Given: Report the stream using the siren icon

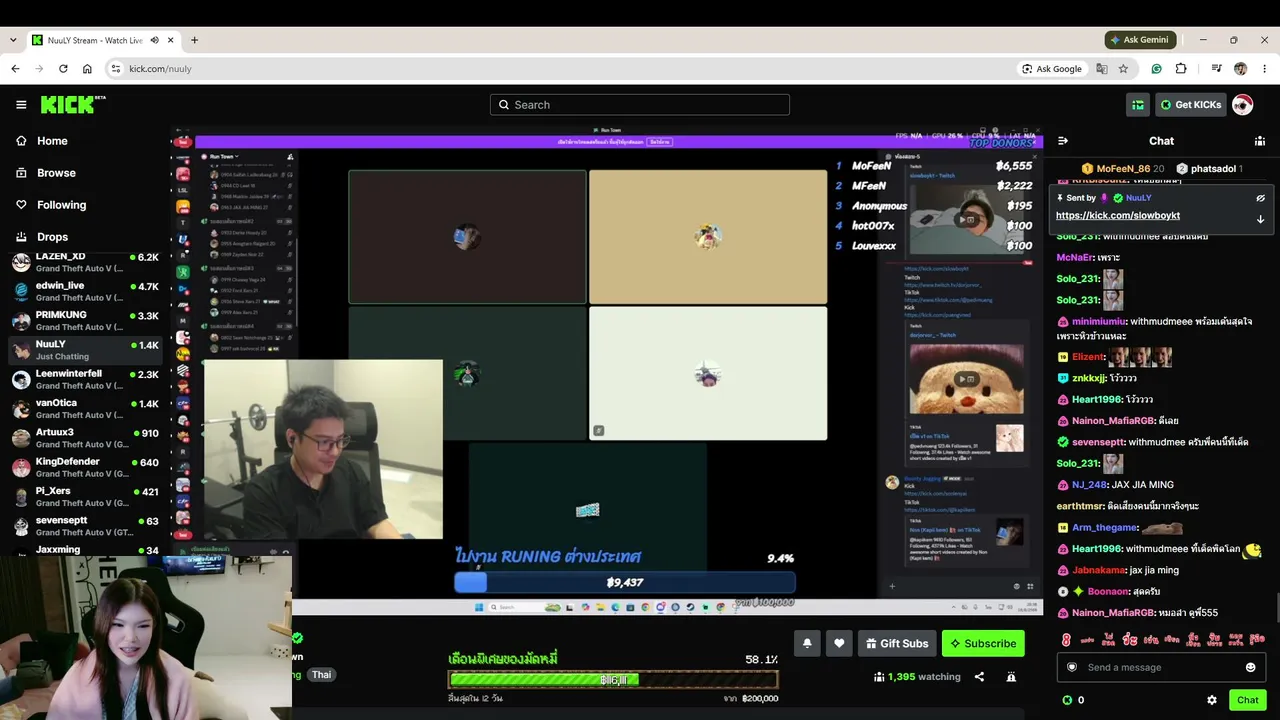Looking at the screenshot, I should click(x=1011, y=677).
